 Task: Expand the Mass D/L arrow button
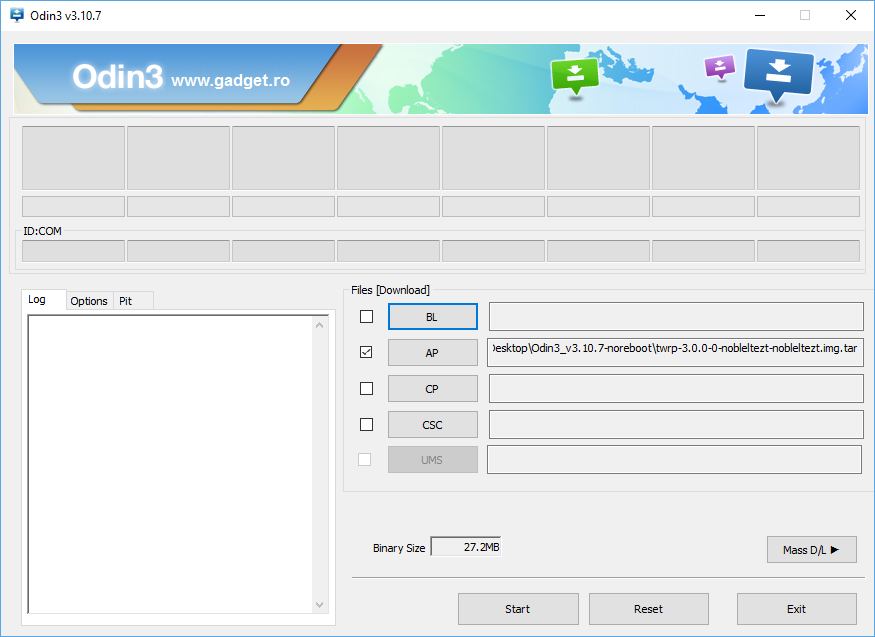click(811, 549)
